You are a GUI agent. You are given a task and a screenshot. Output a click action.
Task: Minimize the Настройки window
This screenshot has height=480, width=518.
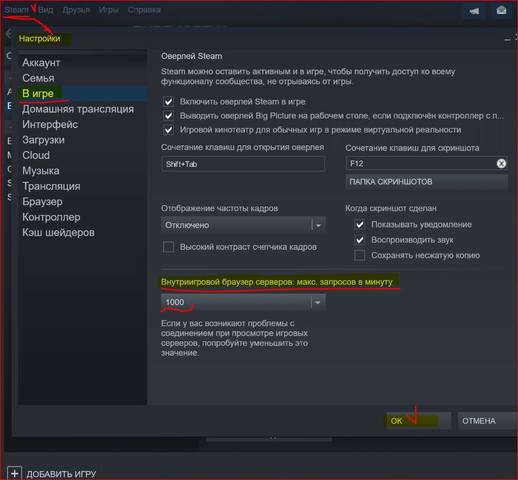(x=507, y=40)
